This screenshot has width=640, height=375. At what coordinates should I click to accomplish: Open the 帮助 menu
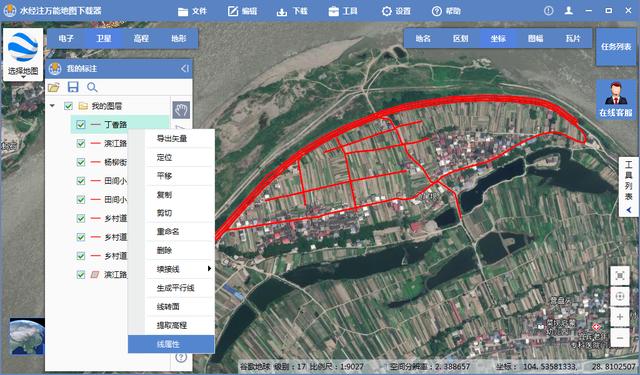pos(446,11)
